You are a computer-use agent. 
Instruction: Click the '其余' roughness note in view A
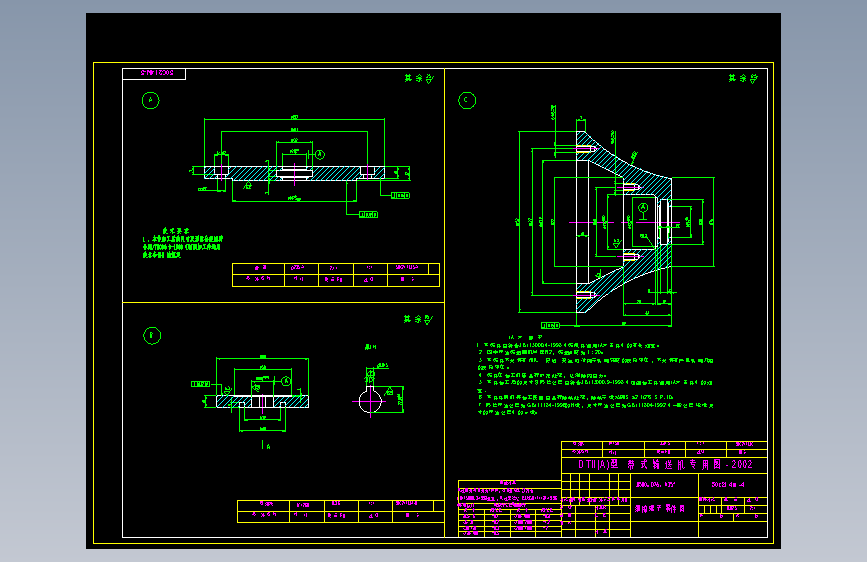coord(419,79)
